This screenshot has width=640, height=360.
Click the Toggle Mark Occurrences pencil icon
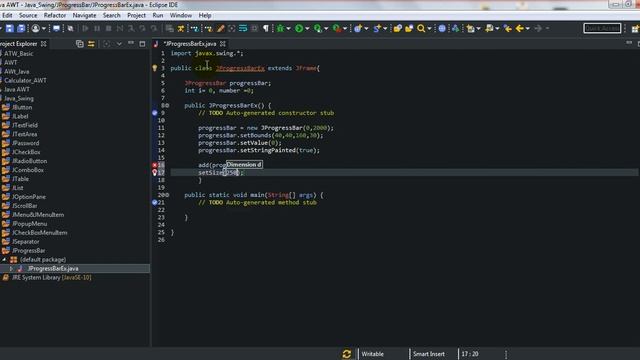coord(220,28)
